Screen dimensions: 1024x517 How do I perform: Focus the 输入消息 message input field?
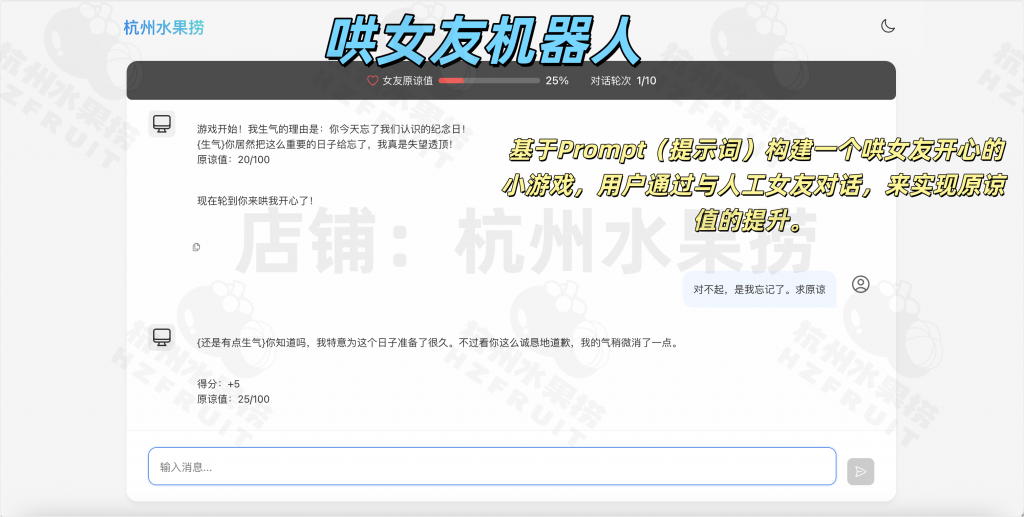pyautogui.click(x=492, y=466)
